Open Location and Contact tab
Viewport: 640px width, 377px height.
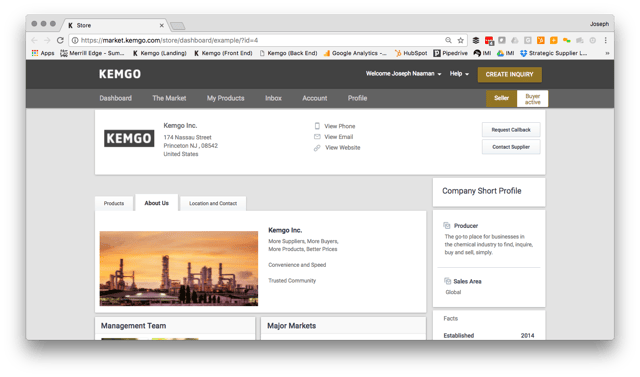213,203
